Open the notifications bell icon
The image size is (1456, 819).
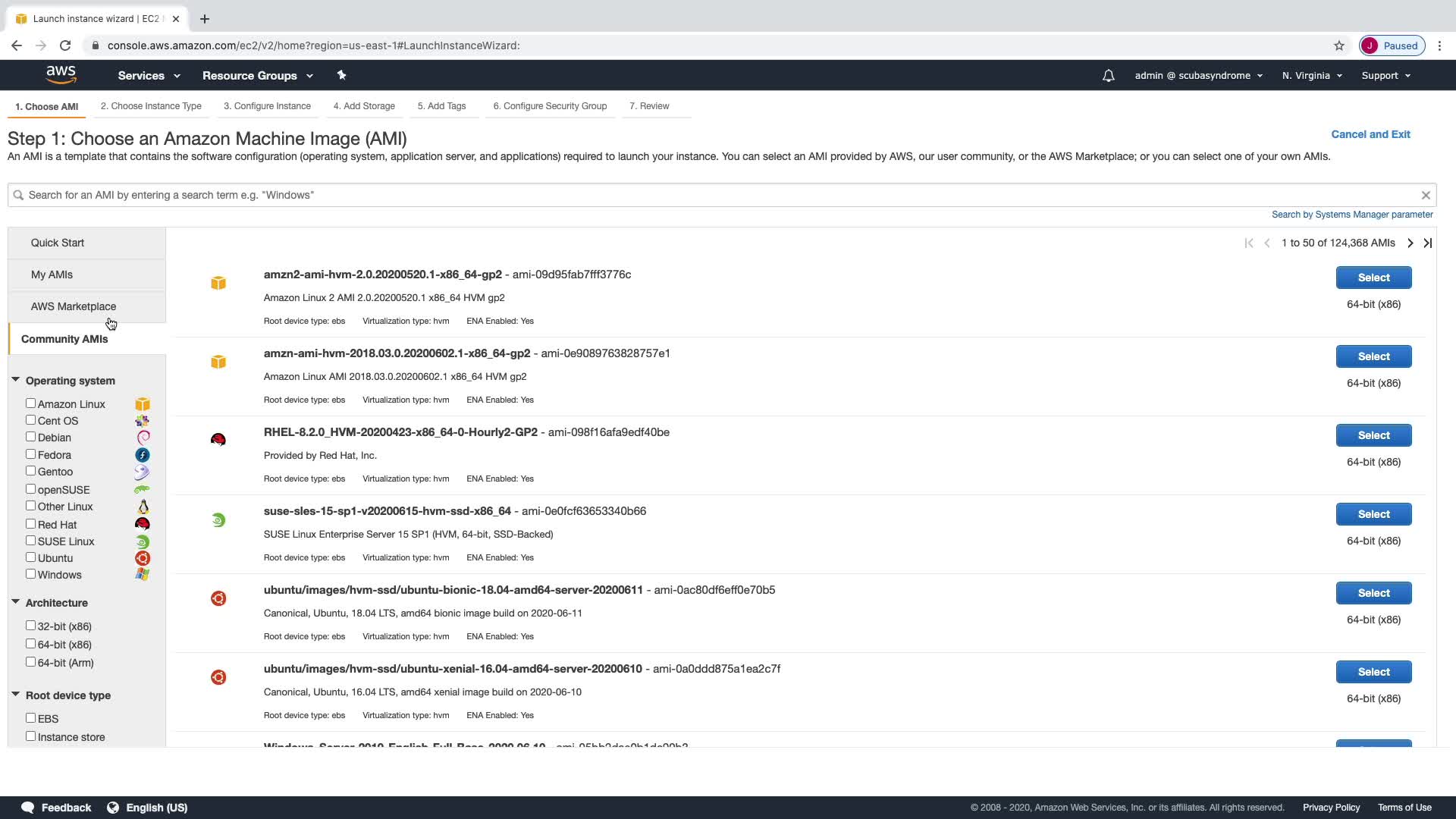1108,76
